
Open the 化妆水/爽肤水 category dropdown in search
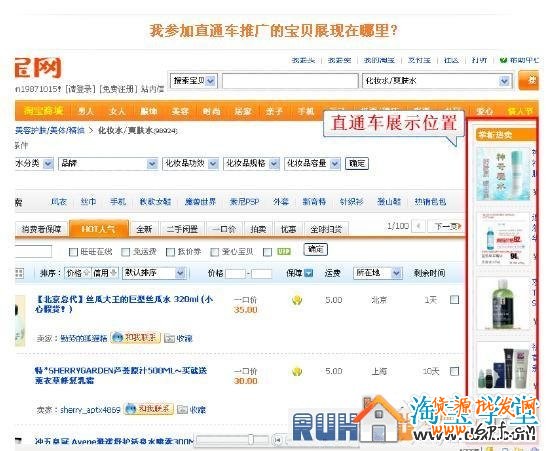click(437, 81)
